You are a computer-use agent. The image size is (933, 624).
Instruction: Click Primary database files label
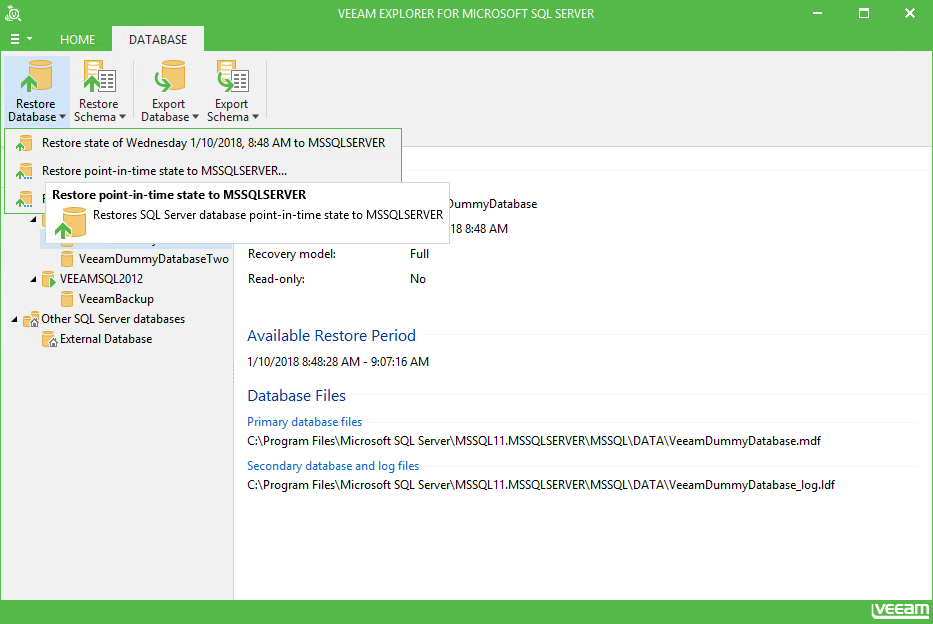click(304, 422)
